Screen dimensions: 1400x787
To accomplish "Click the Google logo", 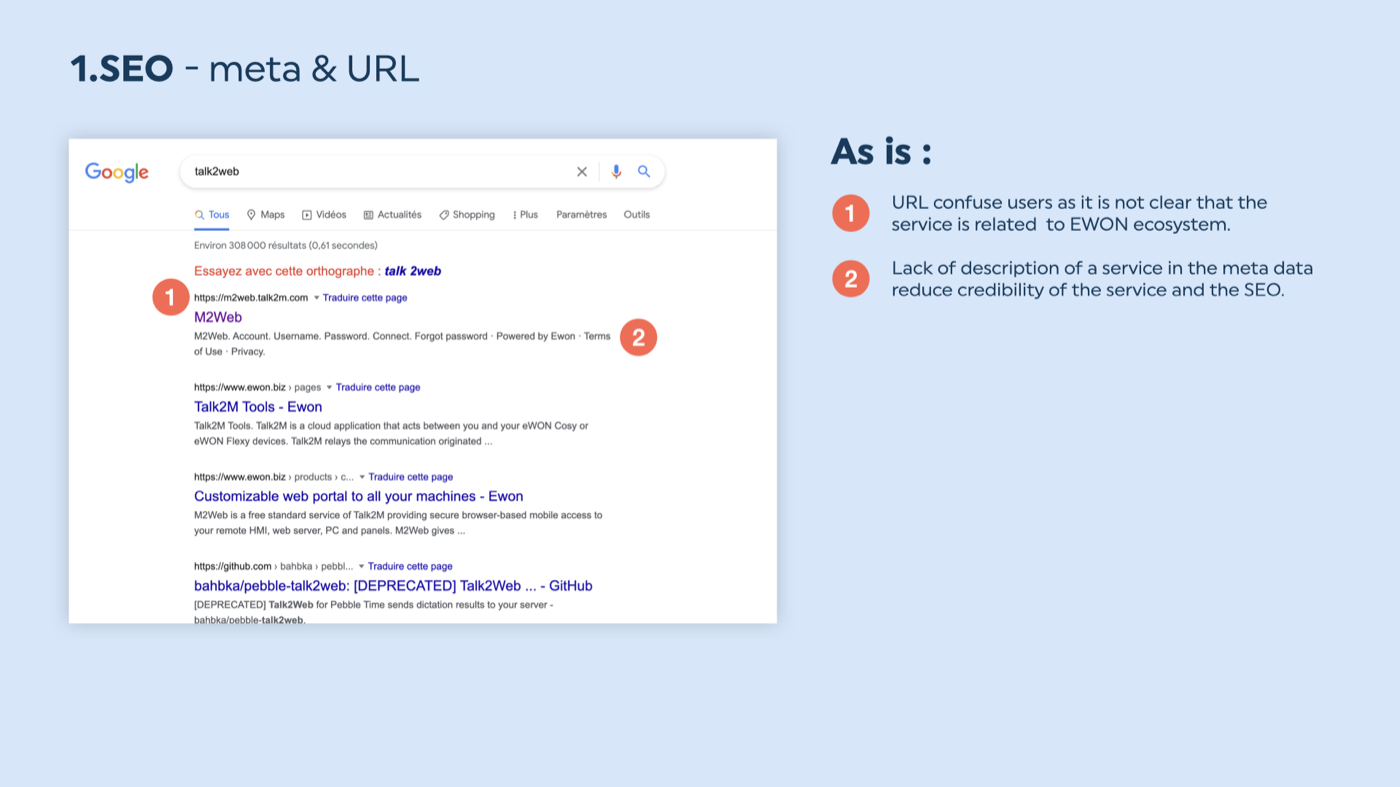I will (x=117, y=172).
